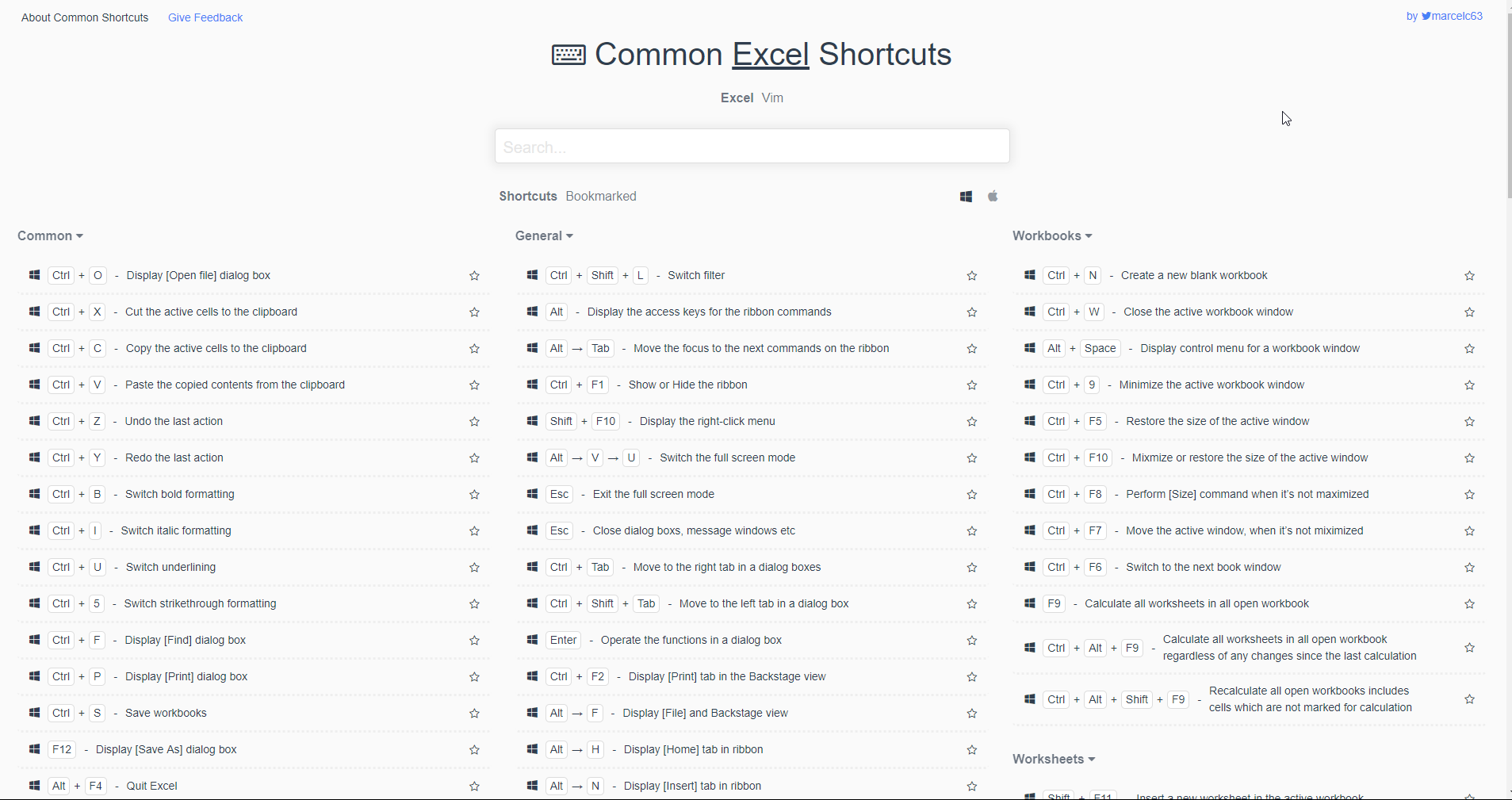Star the Display [Print] tab in Backstage shortcut

972,677
